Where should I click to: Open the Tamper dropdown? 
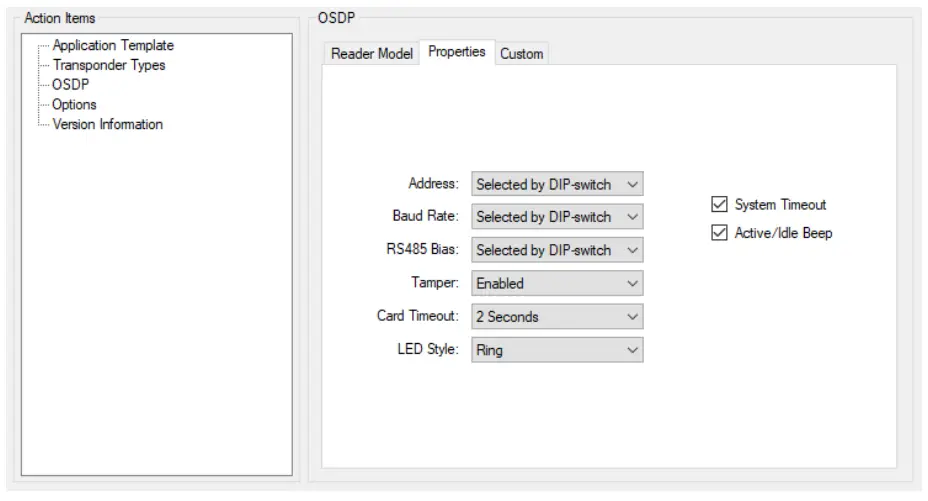[x=556, y=283]
